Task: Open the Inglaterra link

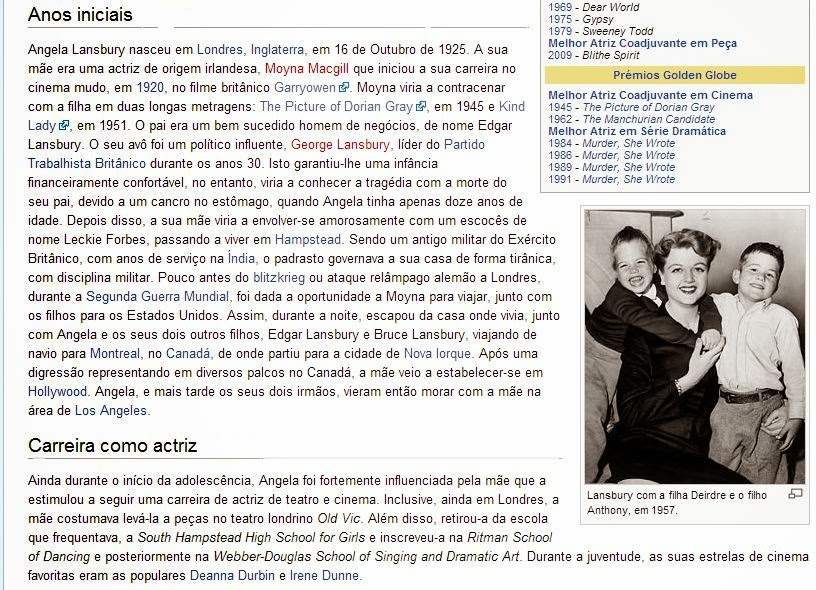Action: (x=277, y=49)
